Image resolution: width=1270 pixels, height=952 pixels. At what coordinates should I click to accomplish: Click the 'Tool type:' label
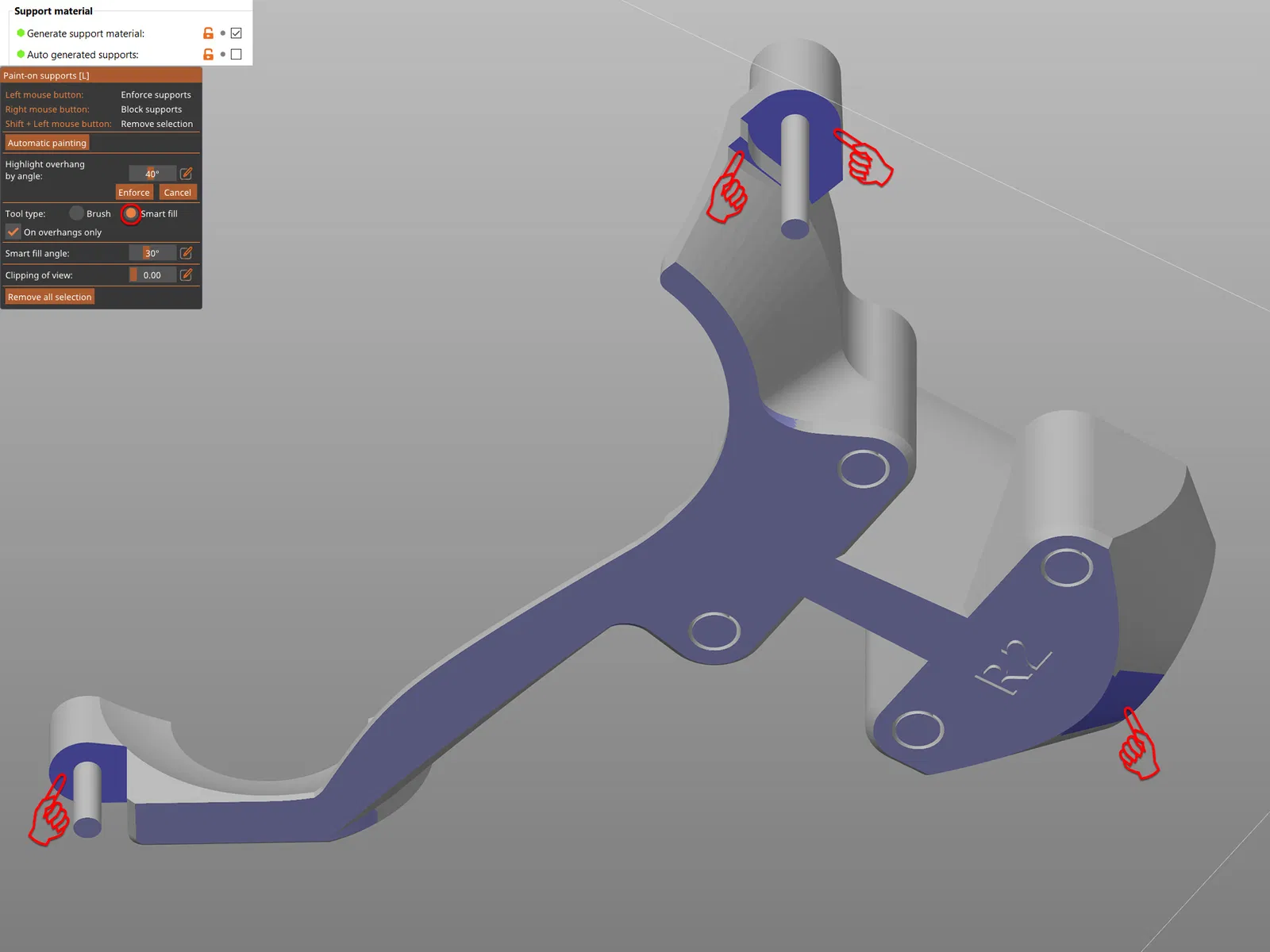point(25,213)
